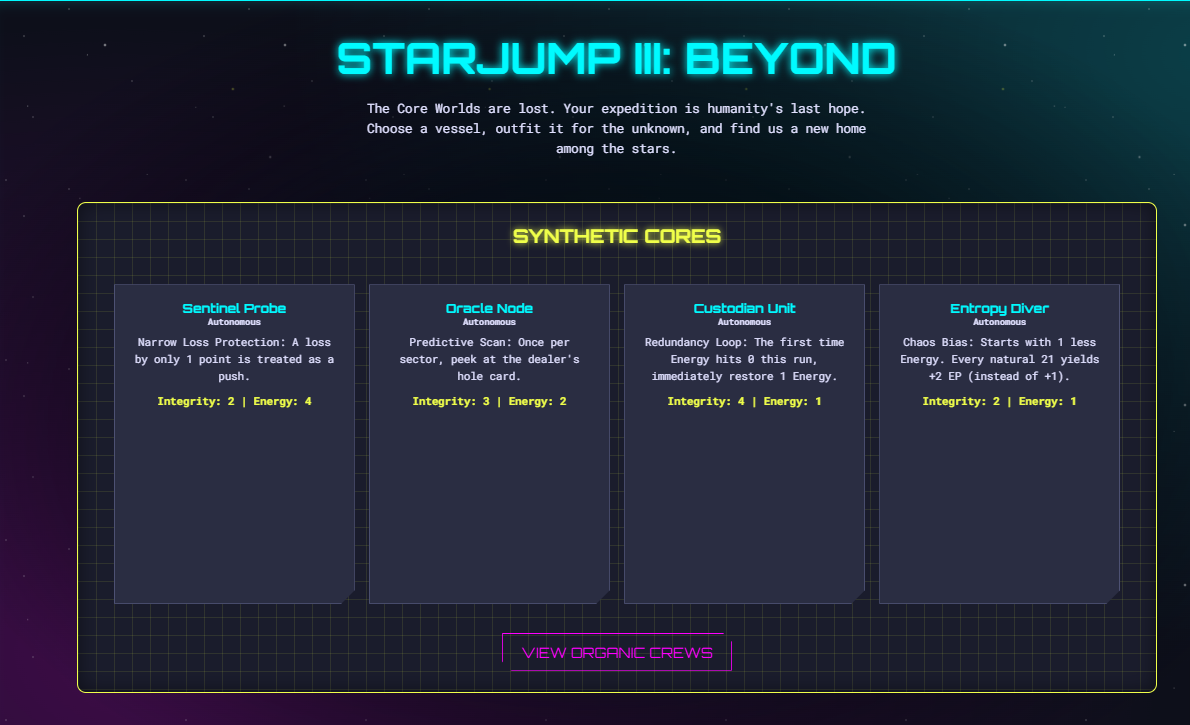Click the Custodian Unit heading text
The image size is (1190, 725).
click(x=745, y=308)
